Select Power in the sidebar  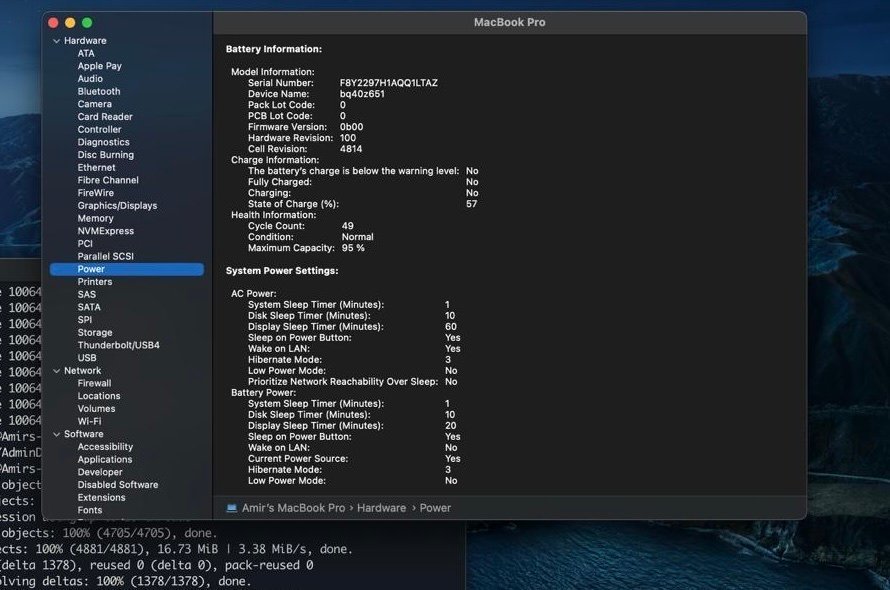pos(91,269)
